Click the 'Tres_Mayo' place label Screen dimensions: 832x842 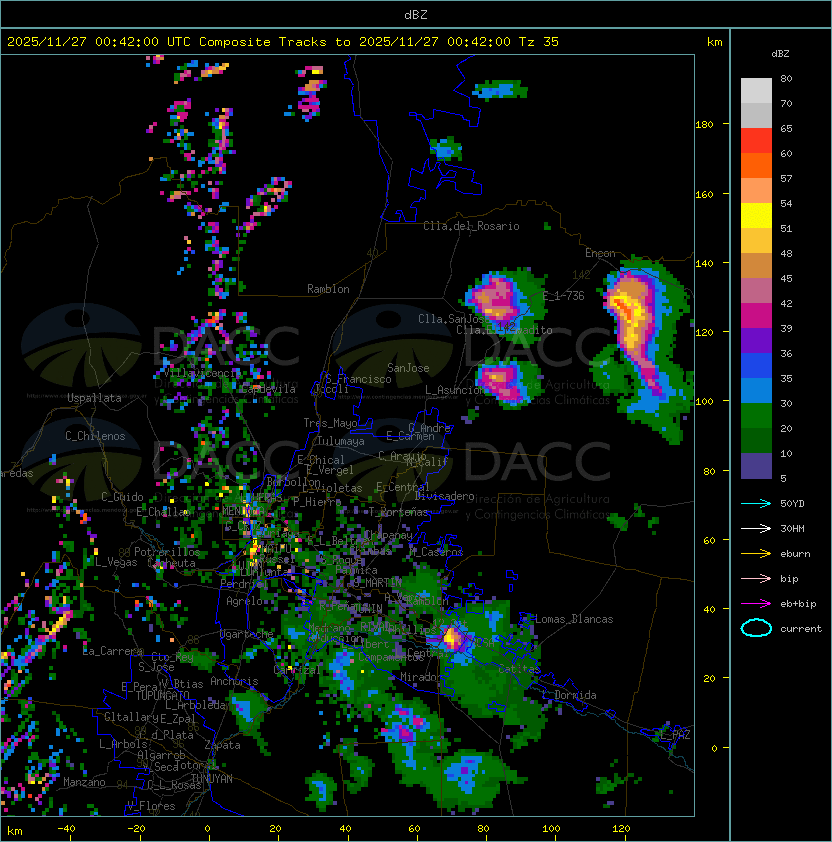coord(330,423)
